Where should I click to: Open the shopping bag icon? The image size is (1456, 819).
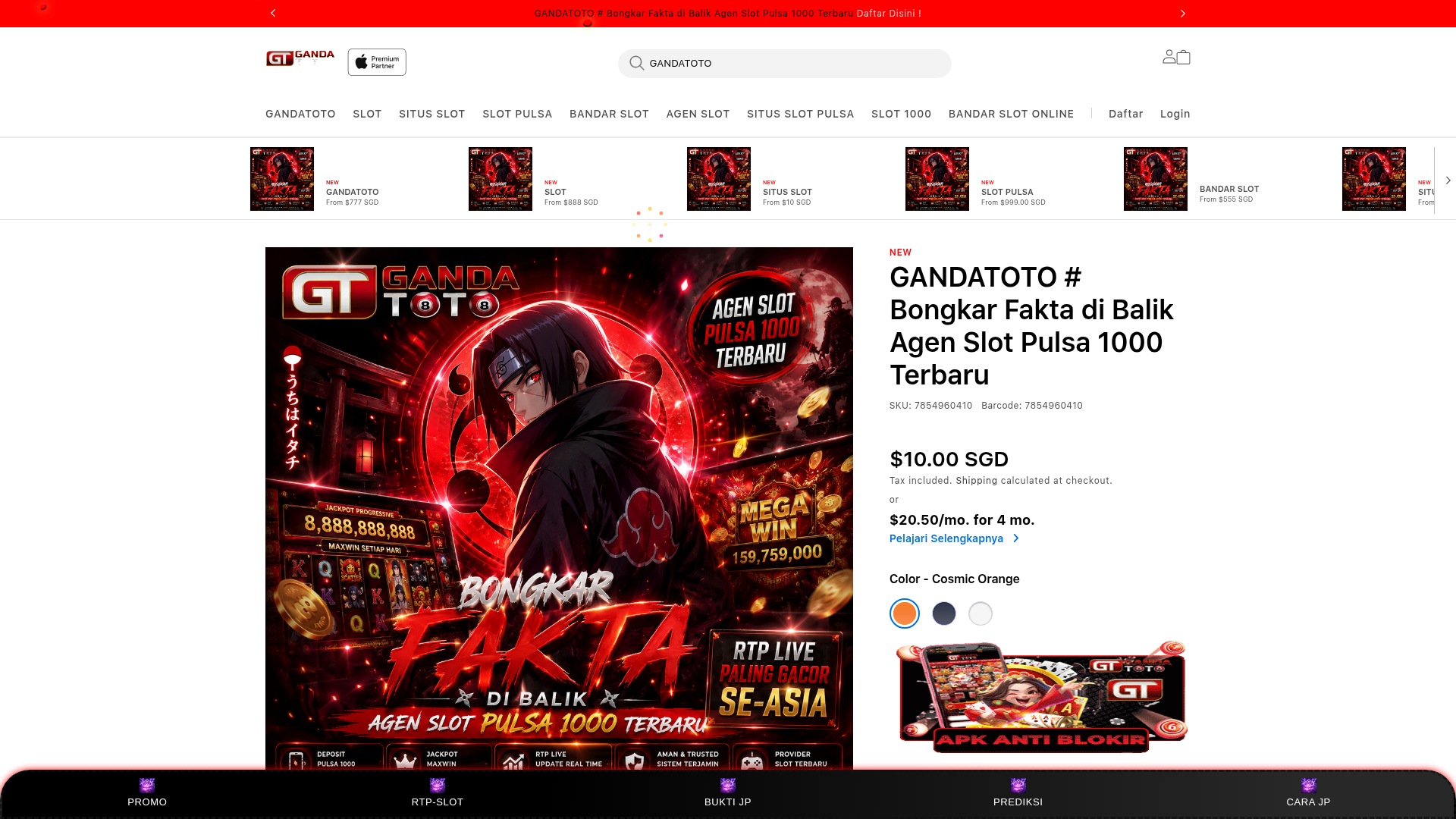[x=1184, y=57]
